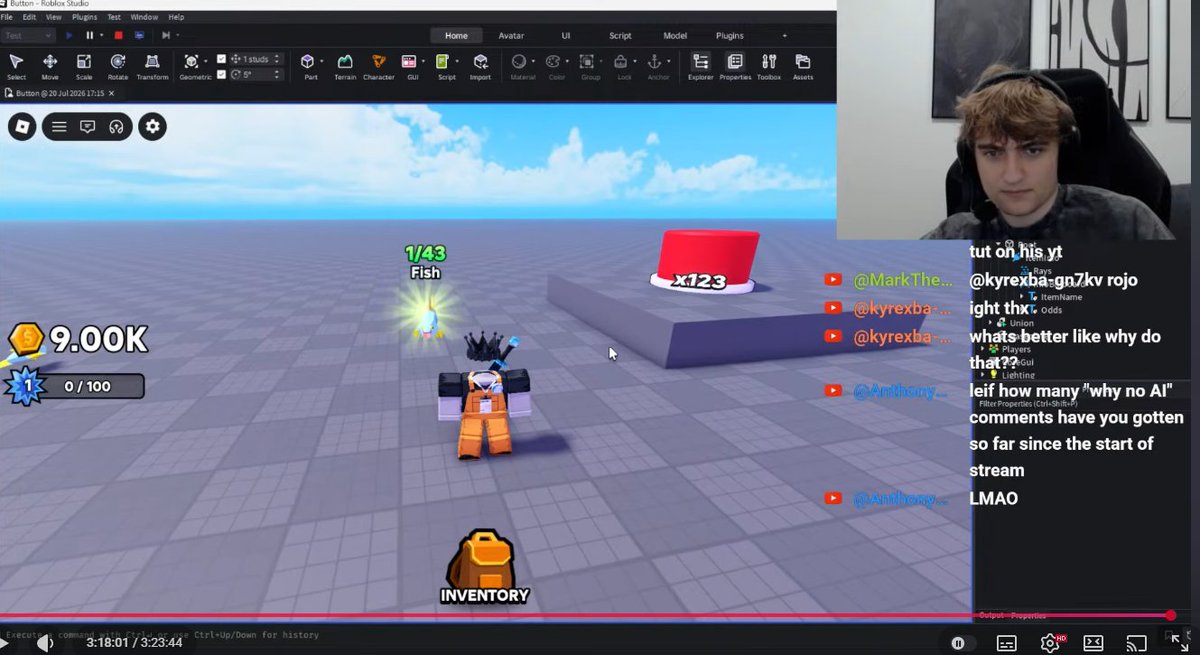Click the YouTube volume speaker icon
This screenshot has height=655, width=1200.
click(45, 644)
